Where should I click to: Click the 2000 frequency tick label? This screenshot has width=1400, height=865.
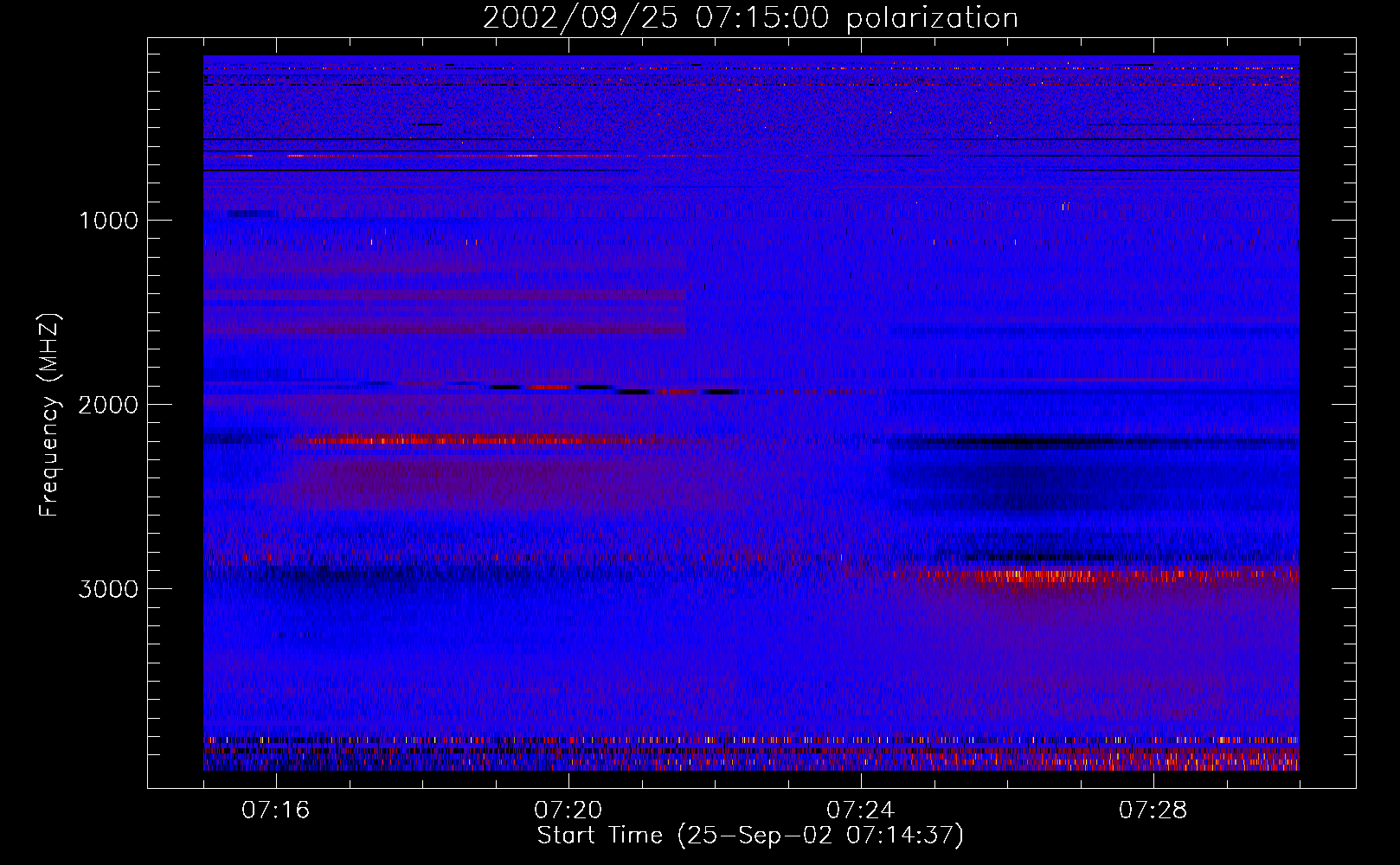[x=108, y=405]
